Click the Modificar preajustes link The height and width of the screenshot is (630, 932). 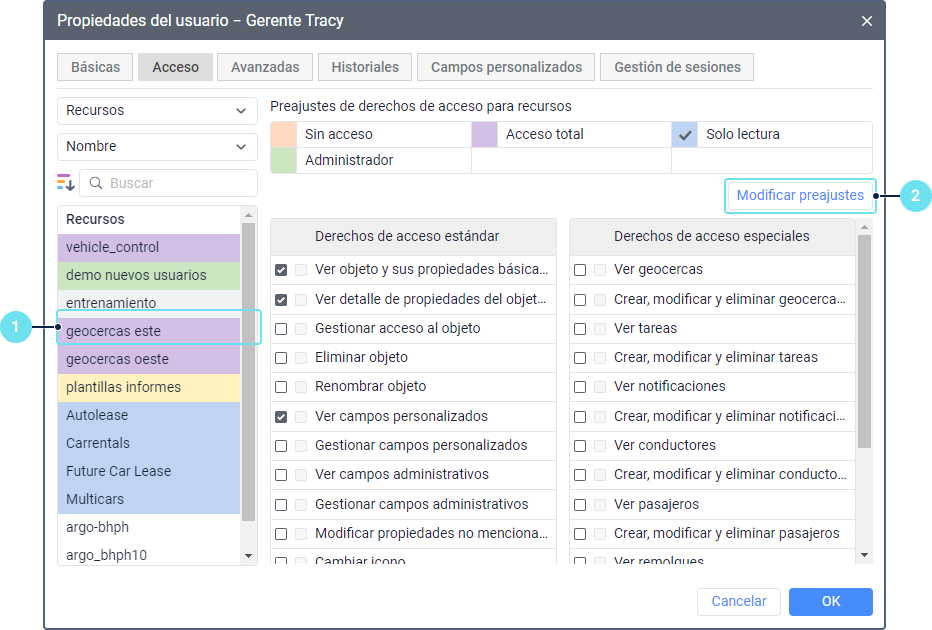point(800,196)
